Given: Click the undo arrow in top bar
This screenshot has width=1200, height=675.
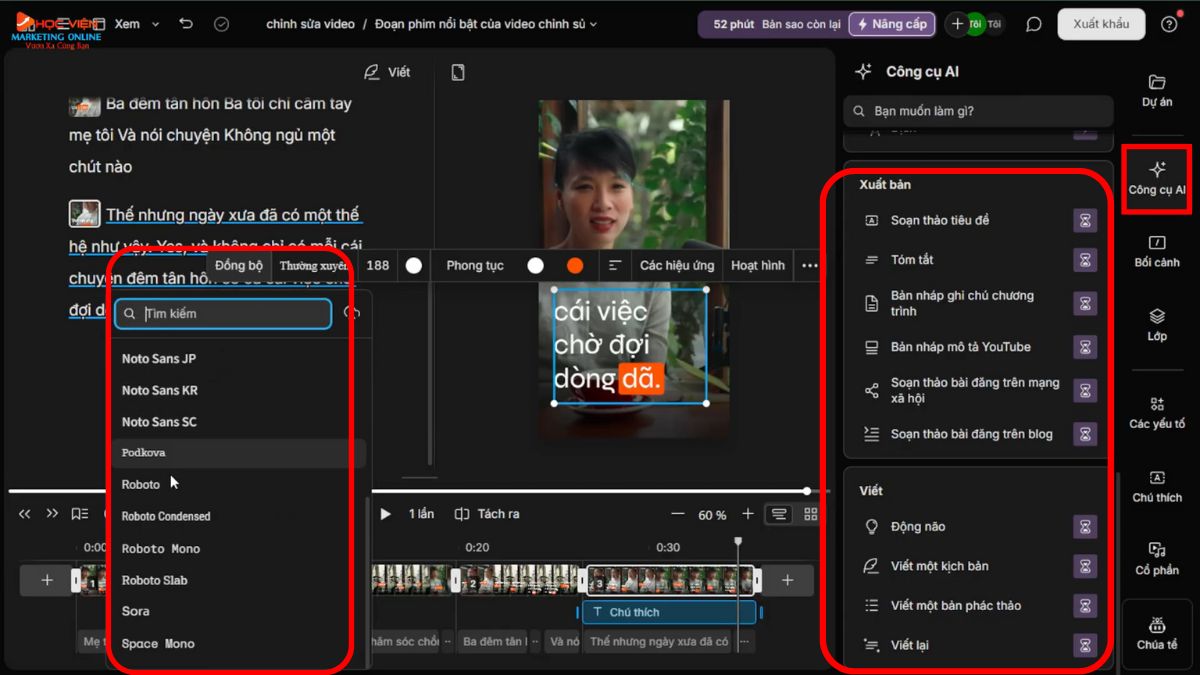Looking at the screenshot, I should 186,24.
